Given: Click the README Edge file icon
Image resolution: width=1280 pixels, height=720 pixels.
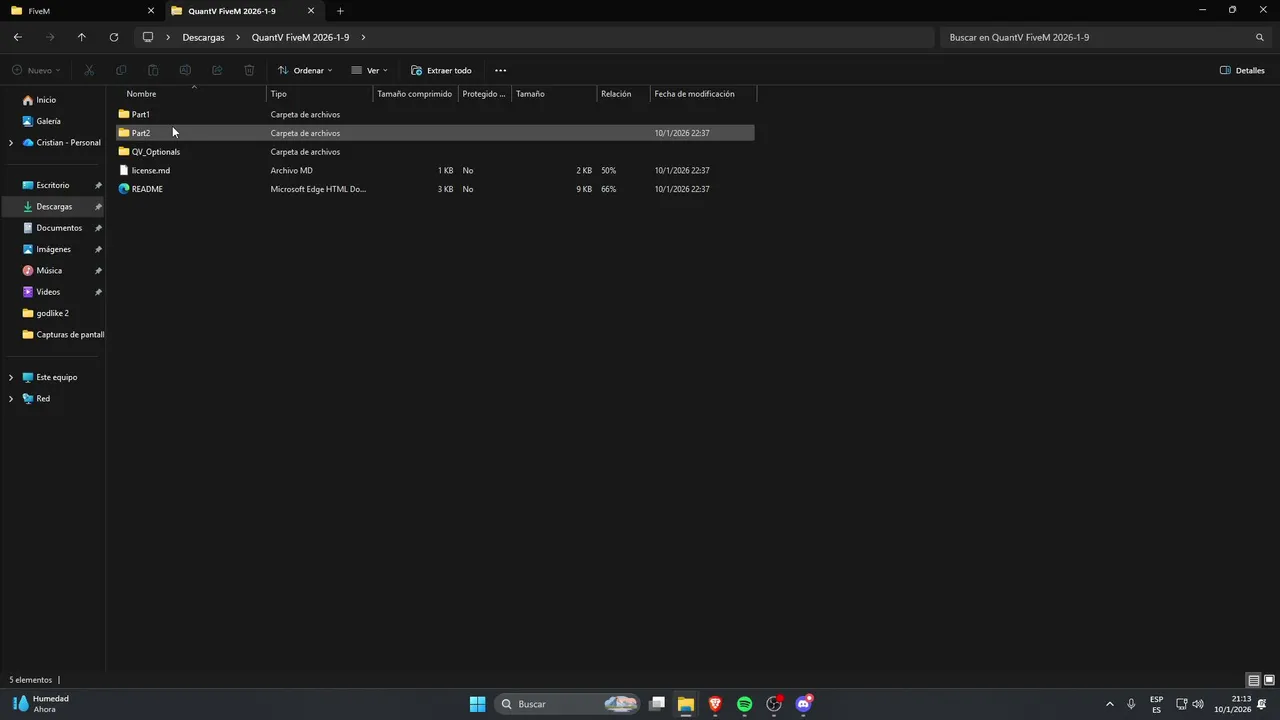Looking at the screenshot, I should 124,189.
